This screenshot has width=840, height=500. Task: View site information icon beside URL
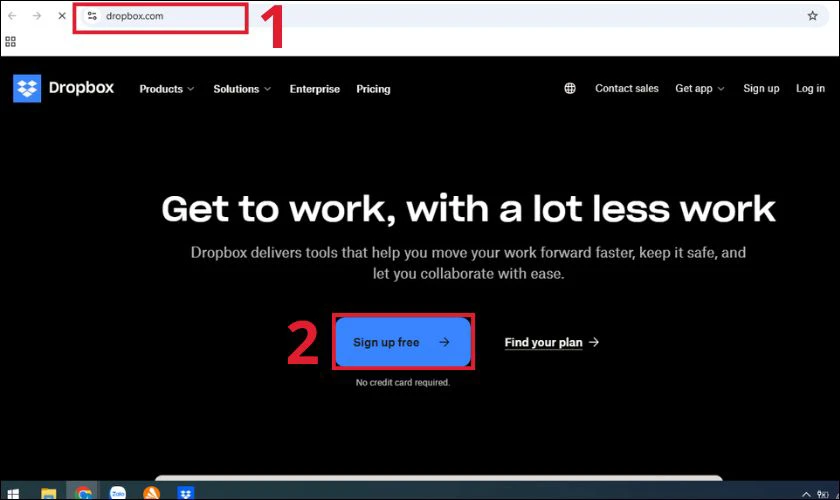click(x=92, y=16)
